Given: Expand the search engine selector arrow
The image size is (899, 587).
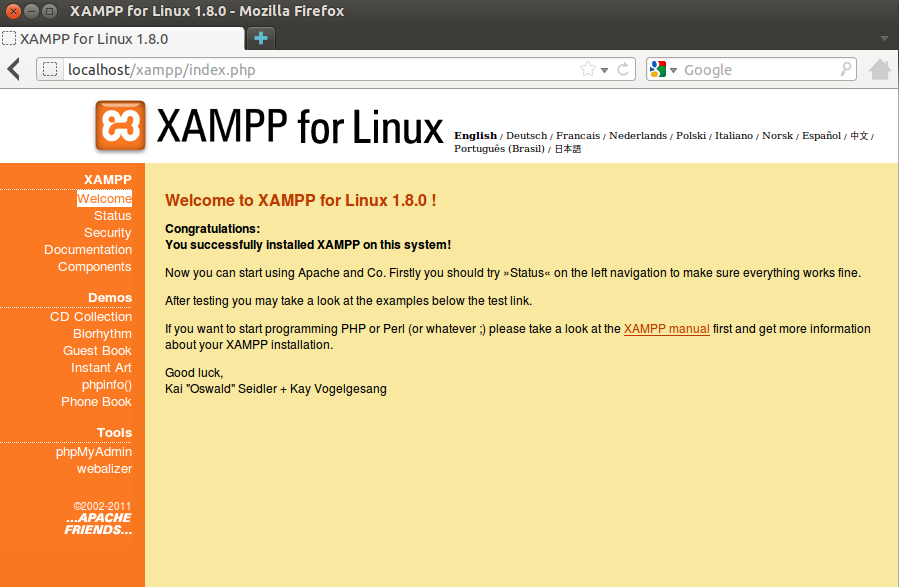Looking at the screenshot, I should [x=673, y=70].
